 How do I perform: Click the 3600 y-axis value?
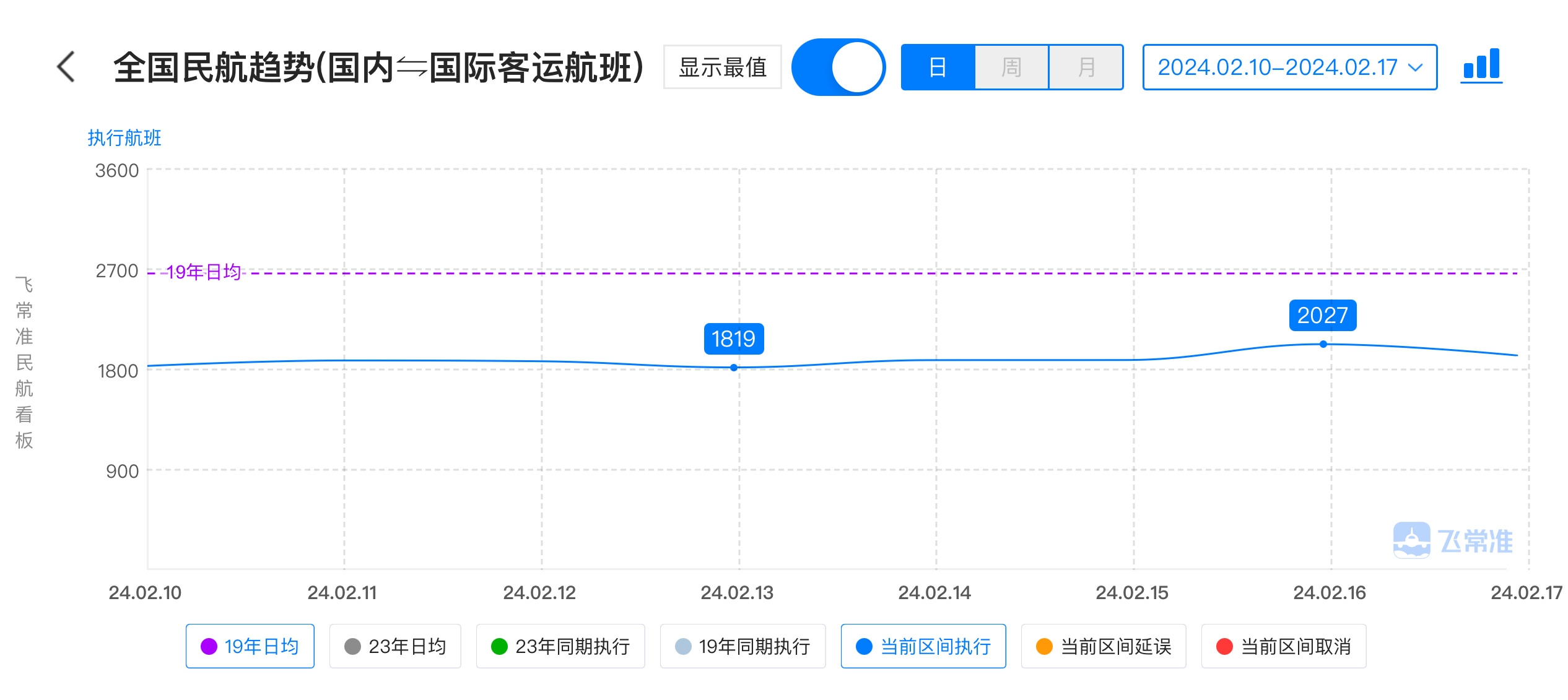click(117, 170)
